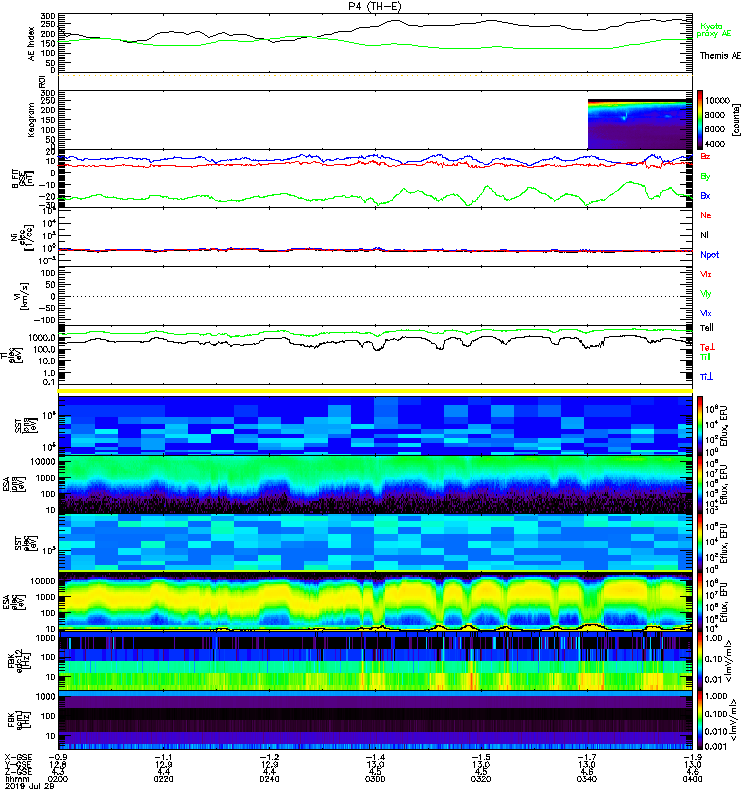
Task: Click the FBK edc12 spectrogram panel
Action: tap(375, 661)
